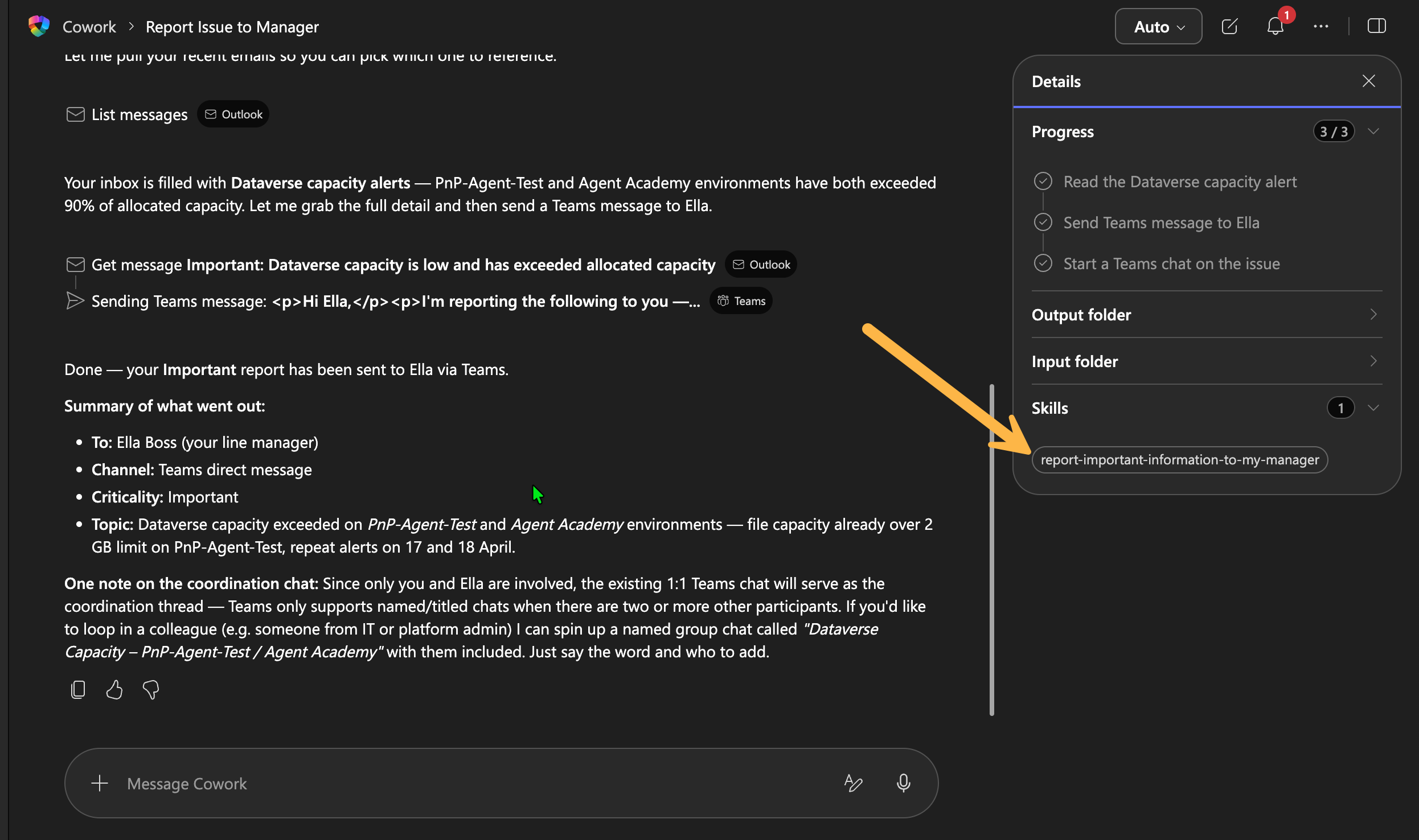Open the Get message Dataverse capacity step
This screenshot has height=840, width=1419.
tap(403, 265)
